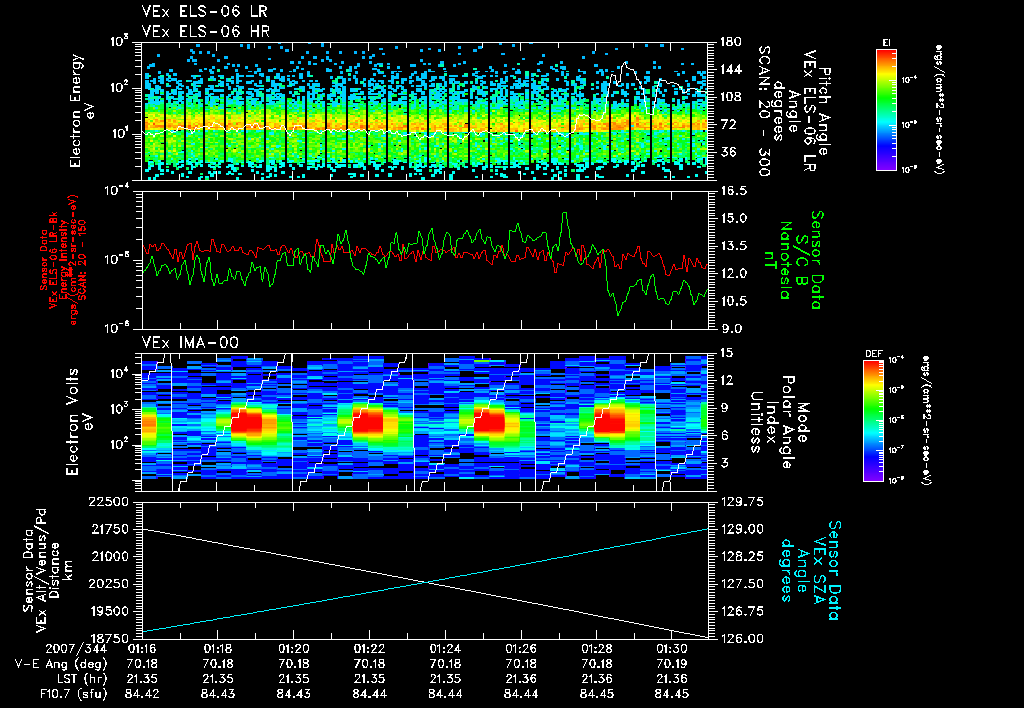The image size is (1024, 708).
Task: Click the crossing of the altitude and SZA lines
Action: tap(426, 583)
